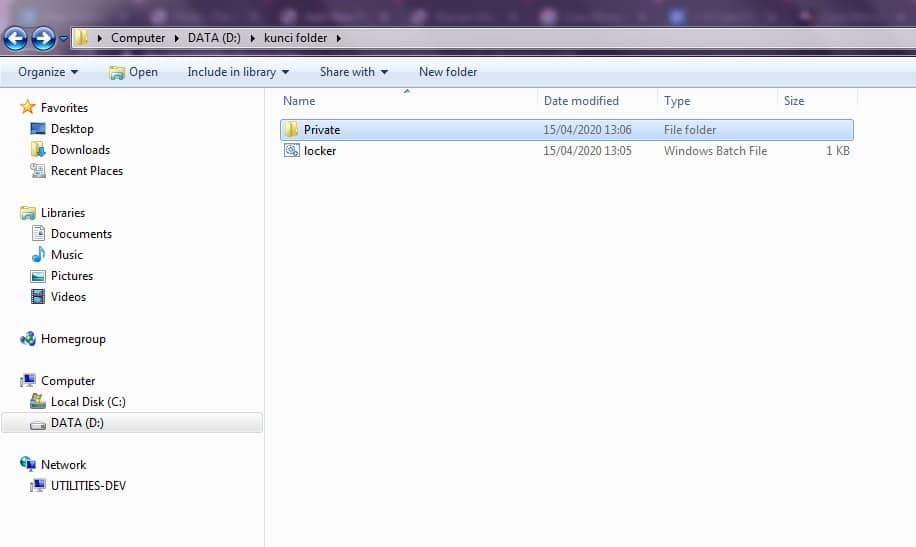916x547 pixels.
Task: Click the Favorites star icon
Action: [x=27, y=107]
